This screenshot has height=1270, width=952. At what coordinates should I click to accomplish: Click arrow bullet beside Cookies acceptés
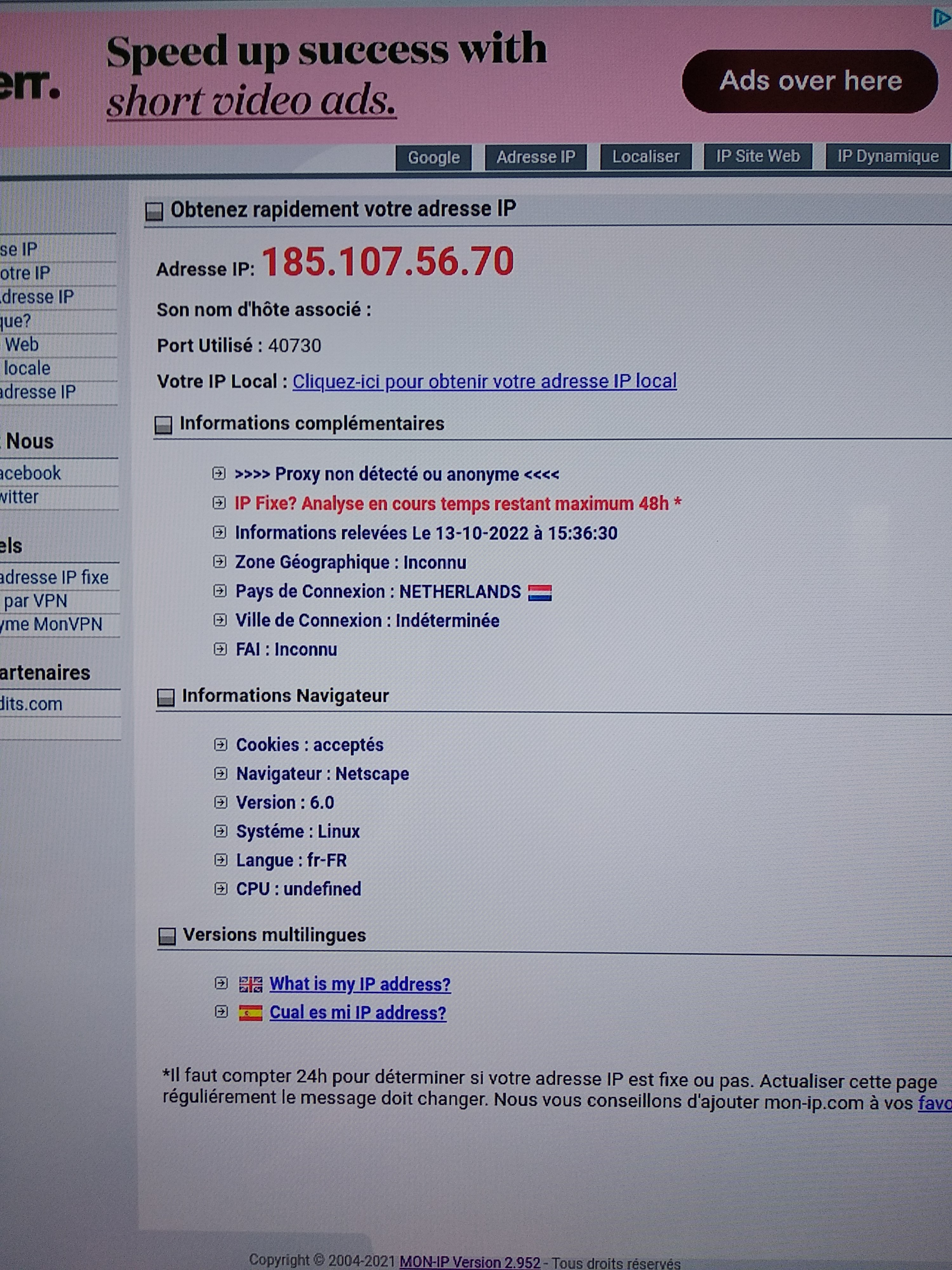220,745
